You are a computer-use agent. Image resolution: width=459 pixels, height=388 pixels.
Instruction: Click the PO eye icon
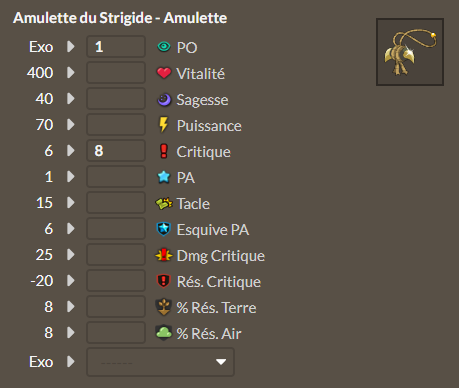(x=164, y=47)
